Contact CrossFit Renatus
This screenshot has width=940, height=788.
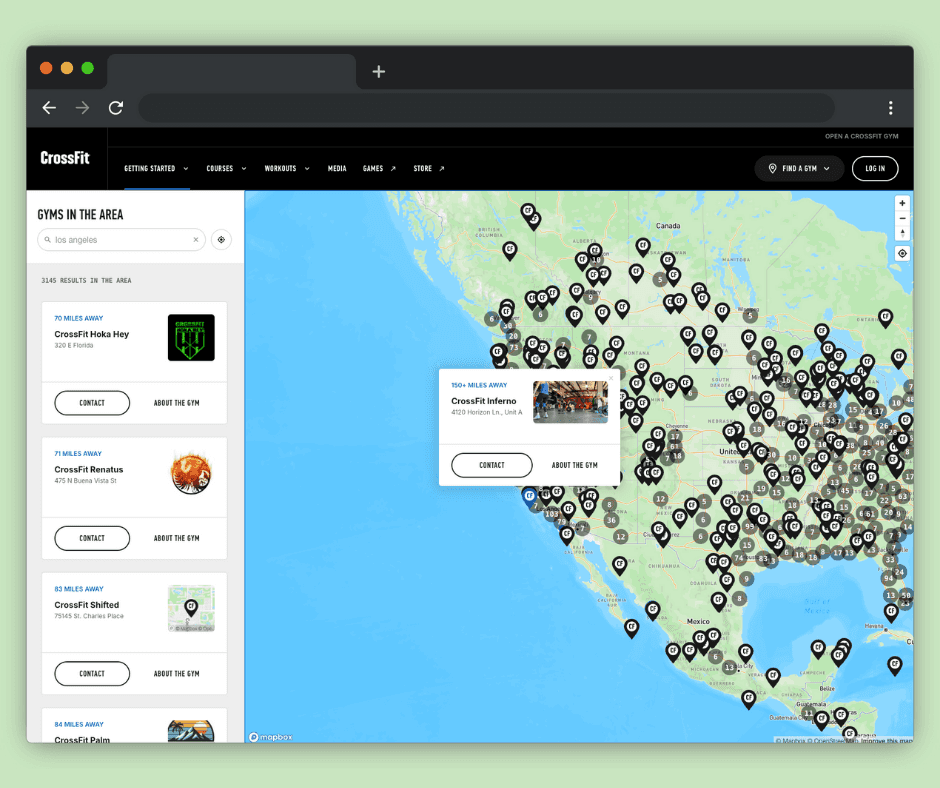click(92, 539)
